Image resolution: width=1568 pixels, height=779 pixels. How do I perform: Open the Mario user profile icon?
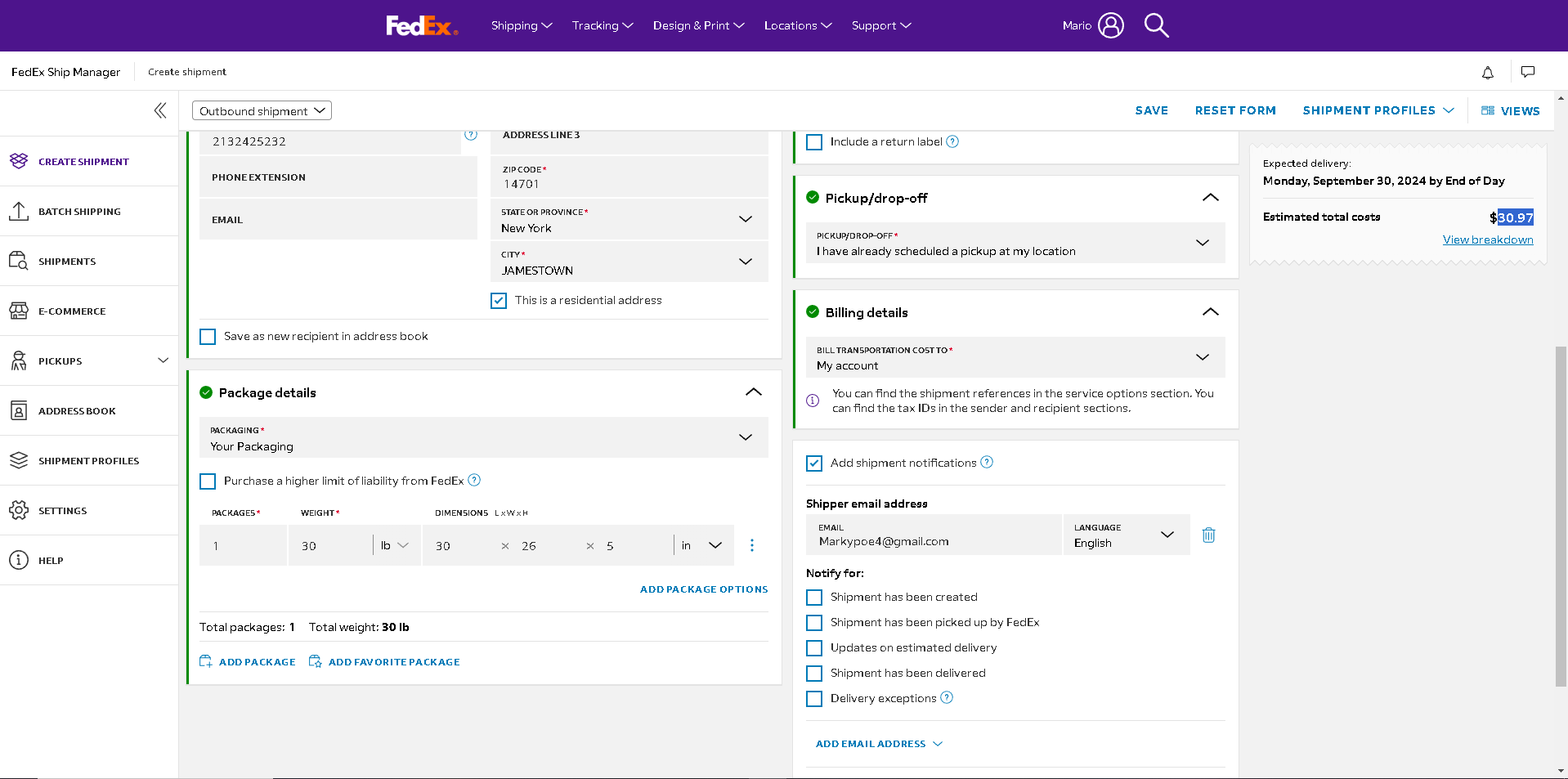[1111, 25]
